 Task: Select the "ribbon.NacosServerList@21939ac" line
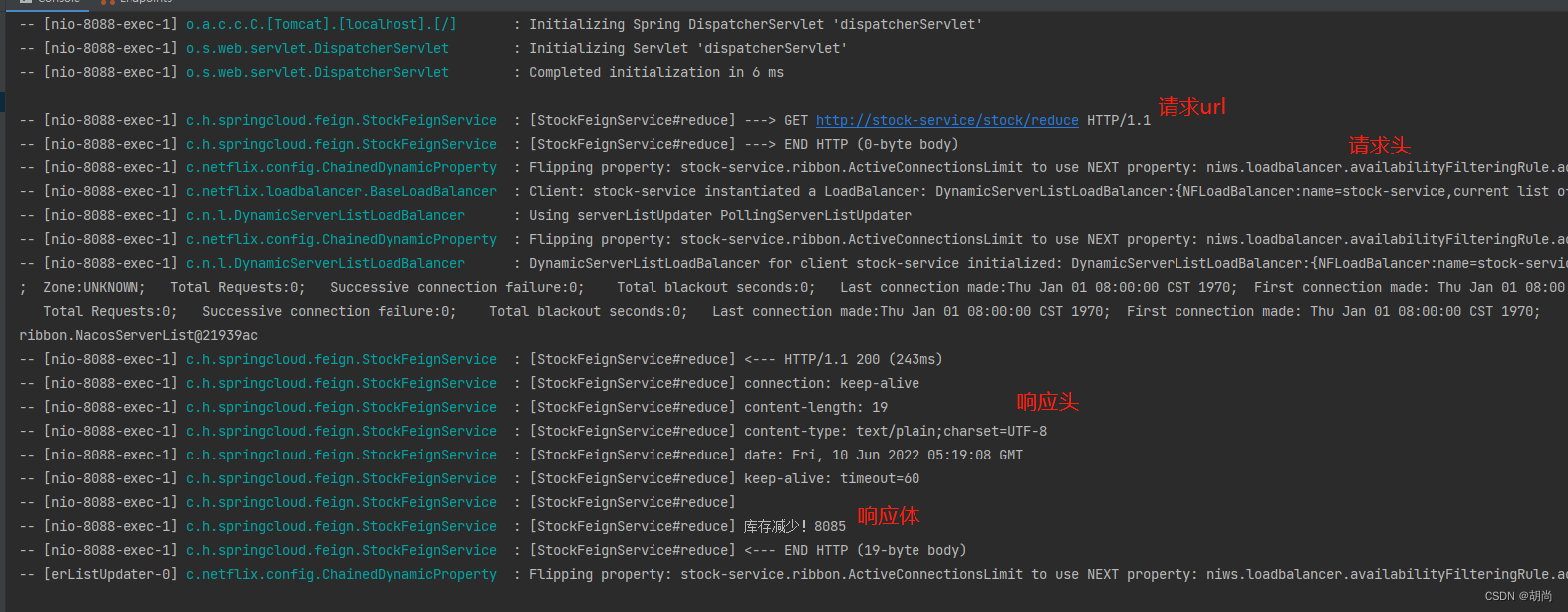138,335
